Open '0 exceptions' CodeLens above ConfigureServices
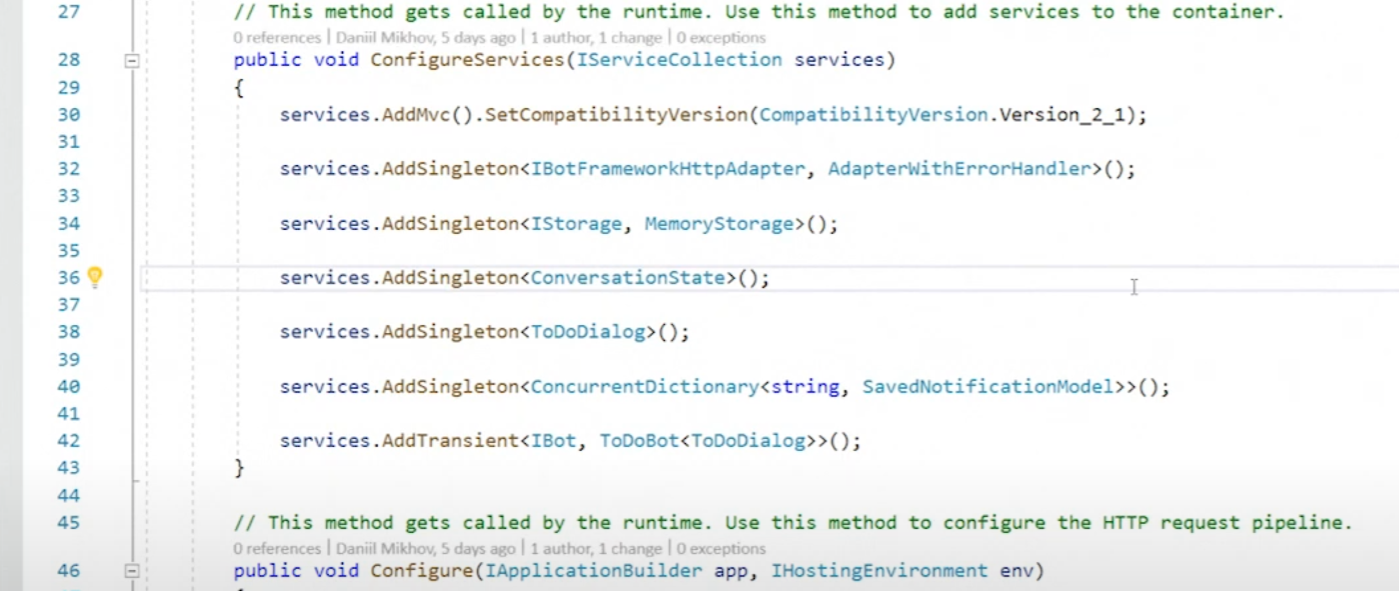Screen dimensions: 1399x591 click(721, 38)
